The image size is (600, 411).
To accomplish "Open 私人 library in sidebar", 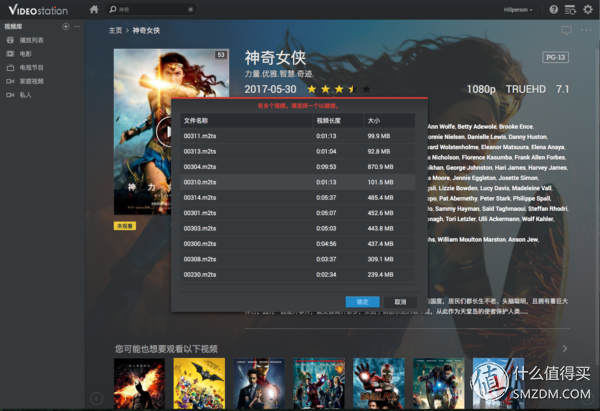I will pyautogui.click(x=26, y=95).
